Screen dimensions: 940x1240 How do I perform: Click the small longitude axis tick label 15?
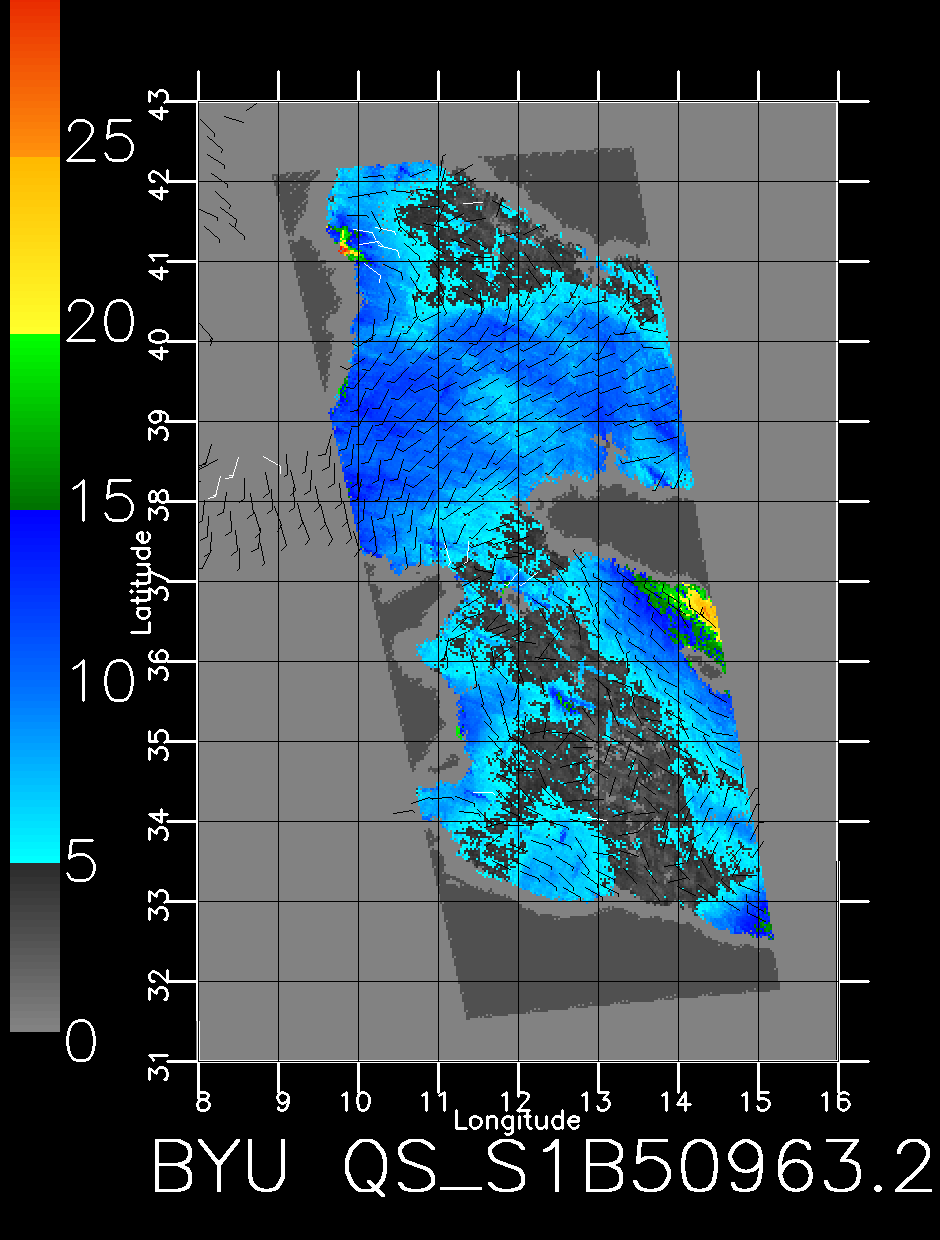(x=757, y=1101)
